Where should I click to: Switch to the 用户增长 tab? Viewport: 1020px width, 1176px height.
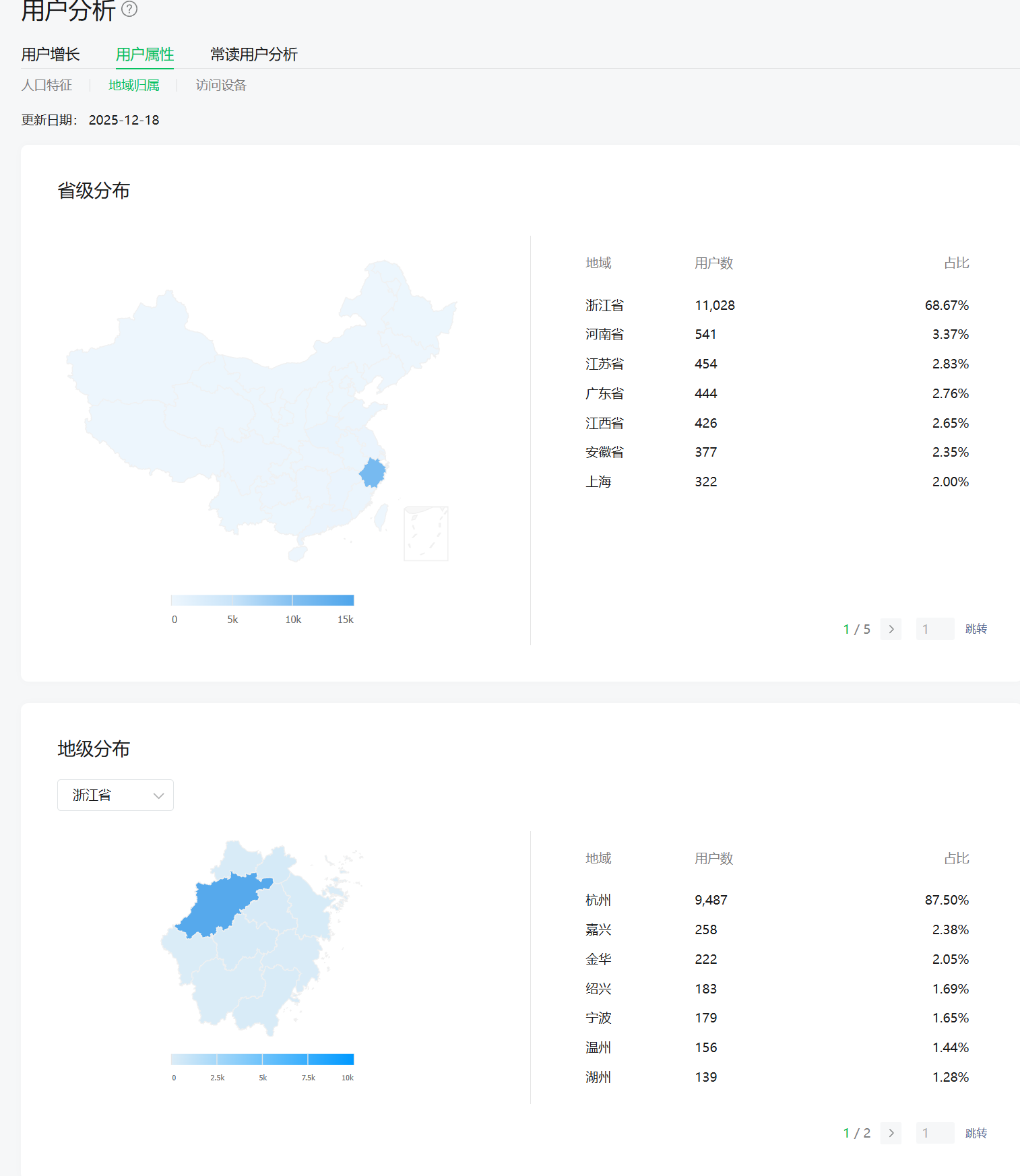(51, 55)
